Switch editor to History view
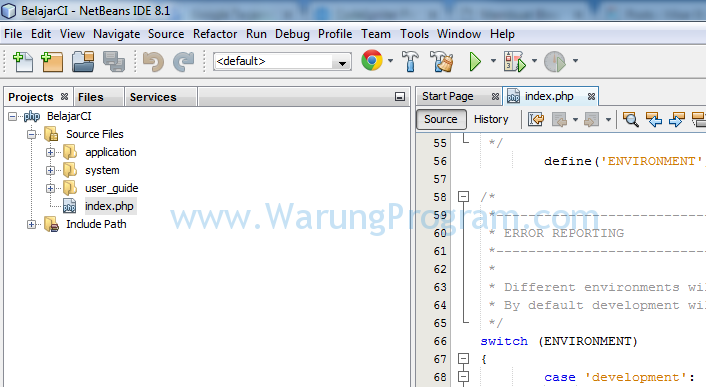Viewport: 706px width, 387px height. coord(491,119)
